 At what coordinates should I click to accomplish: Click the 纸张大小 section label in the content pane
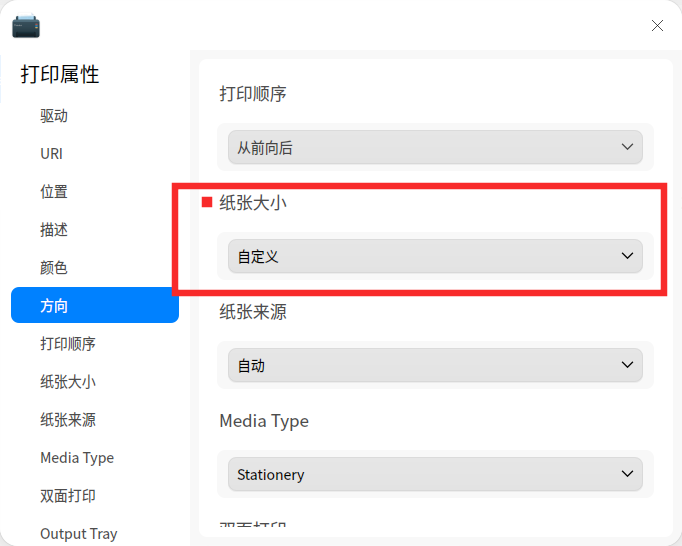point(253,203)
